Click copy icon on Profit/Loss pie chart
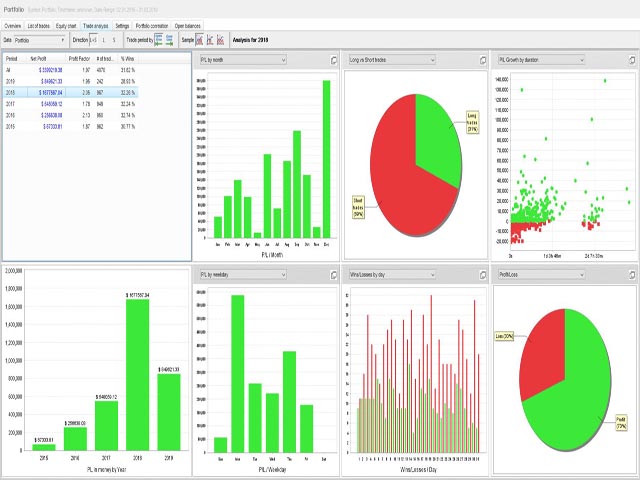 coord(632,274)
